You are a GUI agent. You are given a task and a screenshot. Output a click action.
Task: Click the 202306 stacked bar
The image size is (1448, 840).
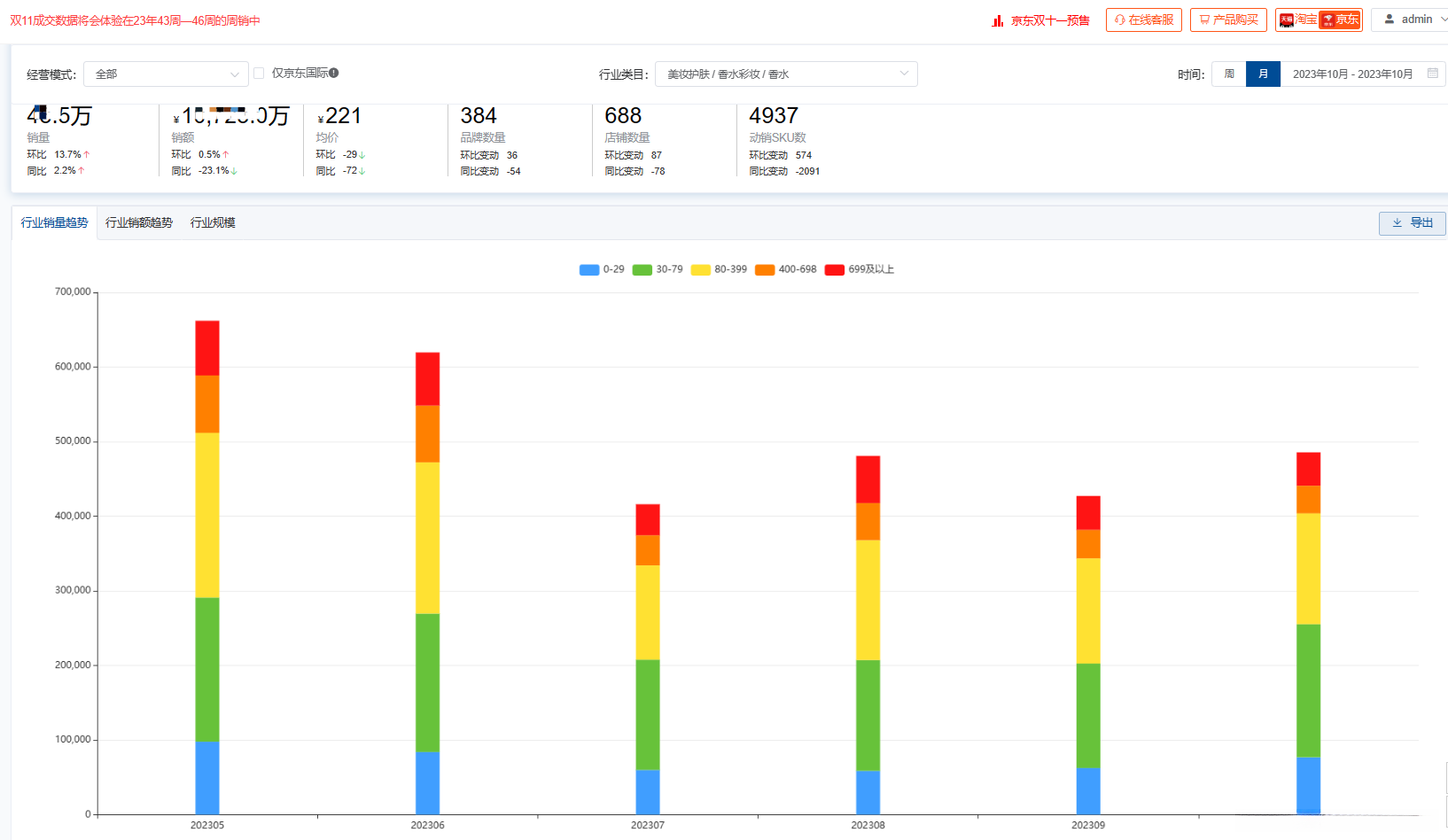(x=427, y=583)
